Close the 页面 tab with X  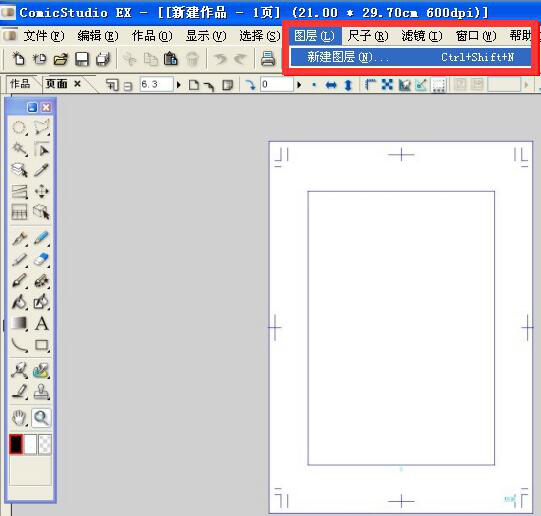[78, 84]
